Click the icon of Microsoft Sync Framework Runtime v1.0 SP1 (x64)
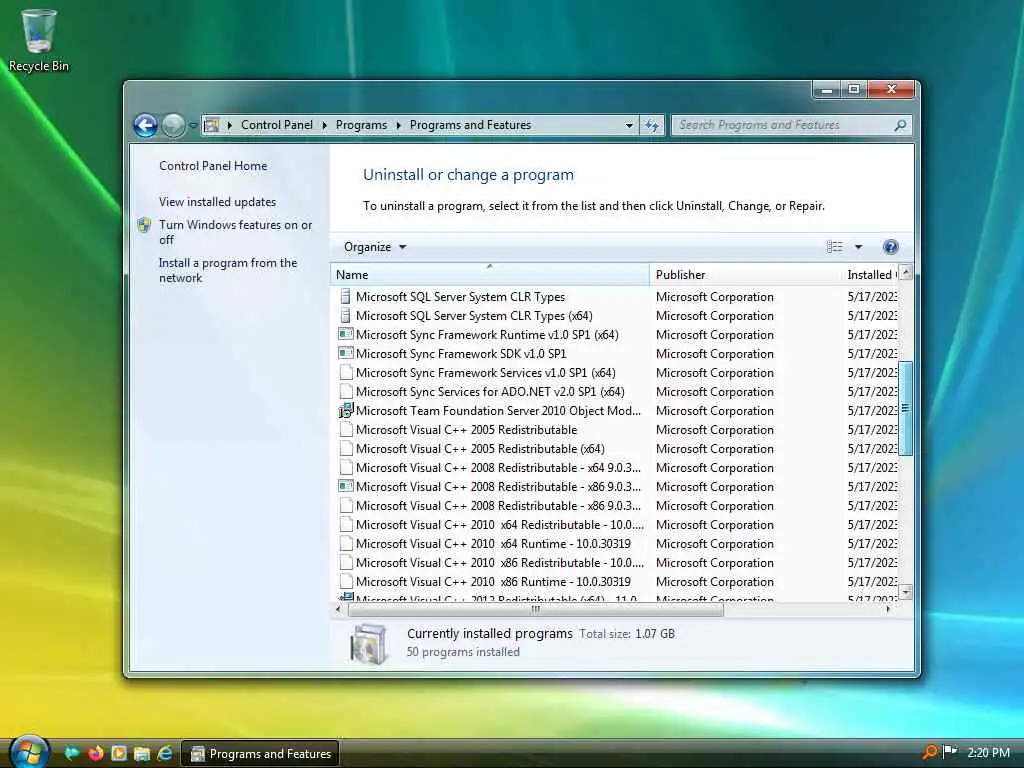Screen dimensions: 1024x768 345,334
